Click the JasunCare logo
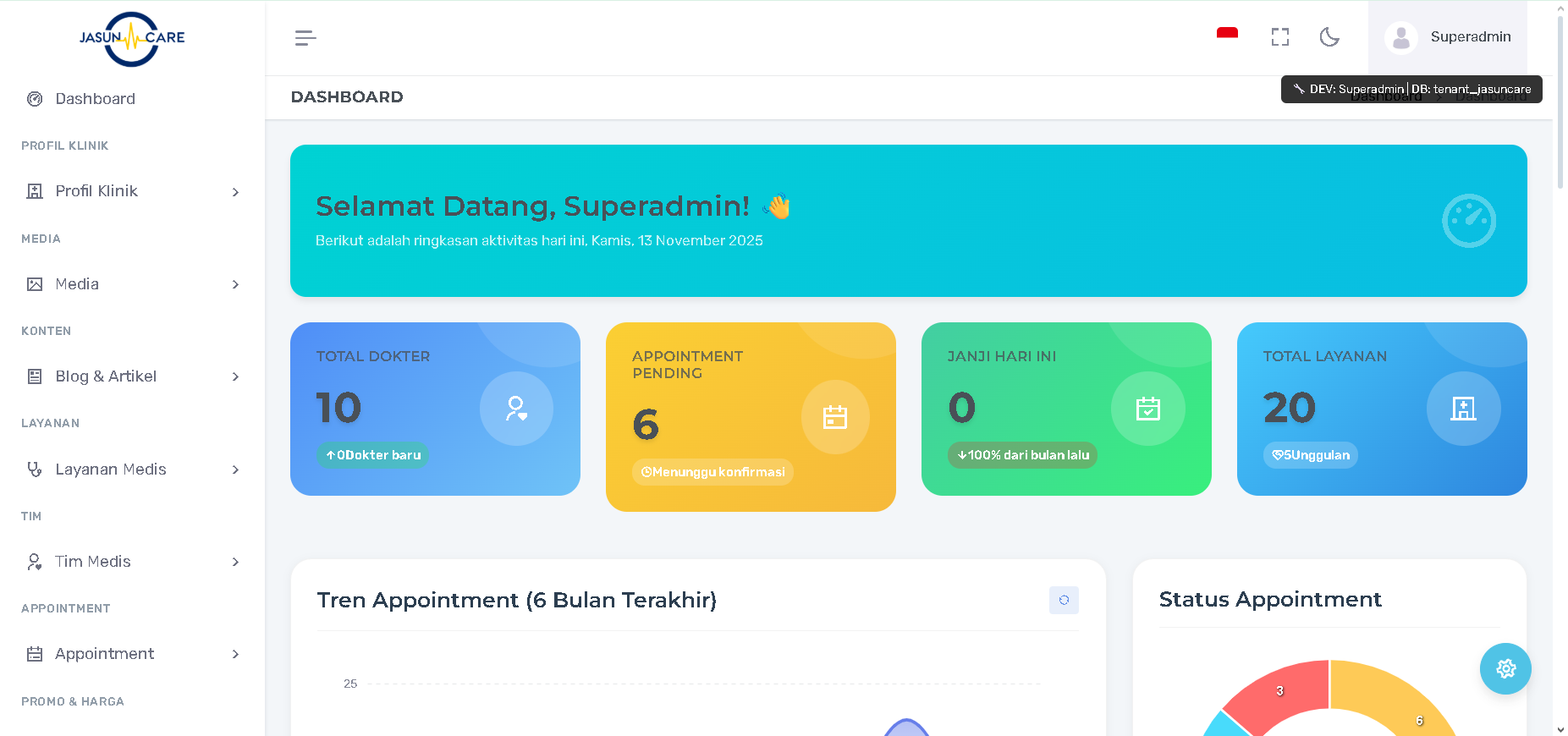Image resolution: width=1568 pixels, height=736 pixels. tap(132, 38)
